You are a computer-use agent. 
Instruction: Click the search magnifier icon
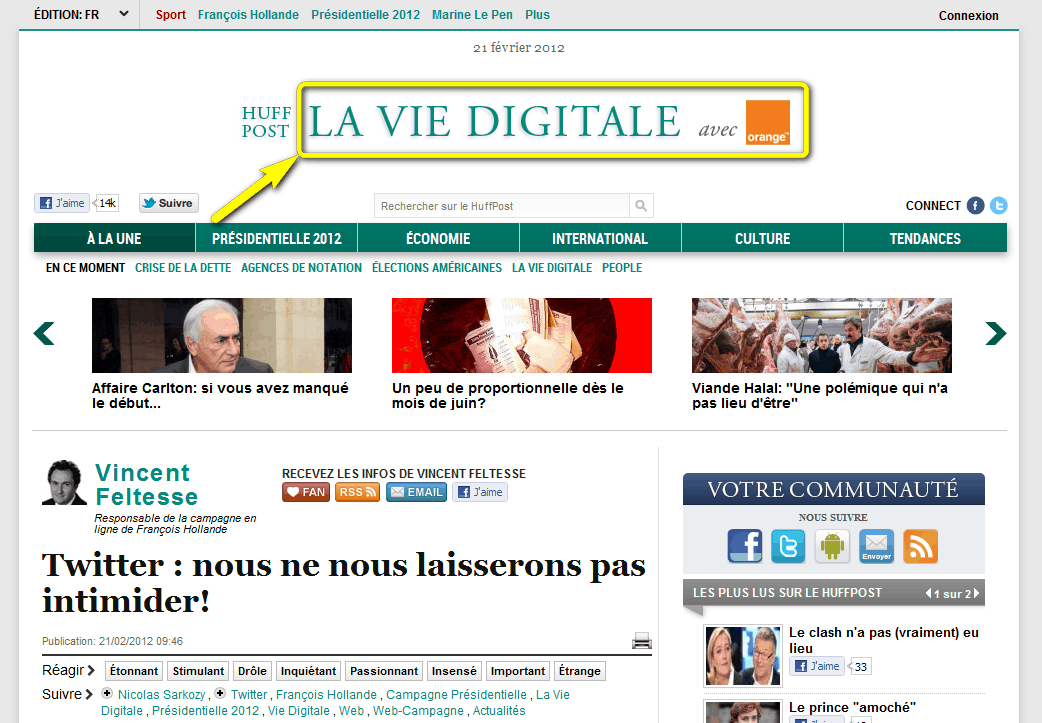coord(641,205)
